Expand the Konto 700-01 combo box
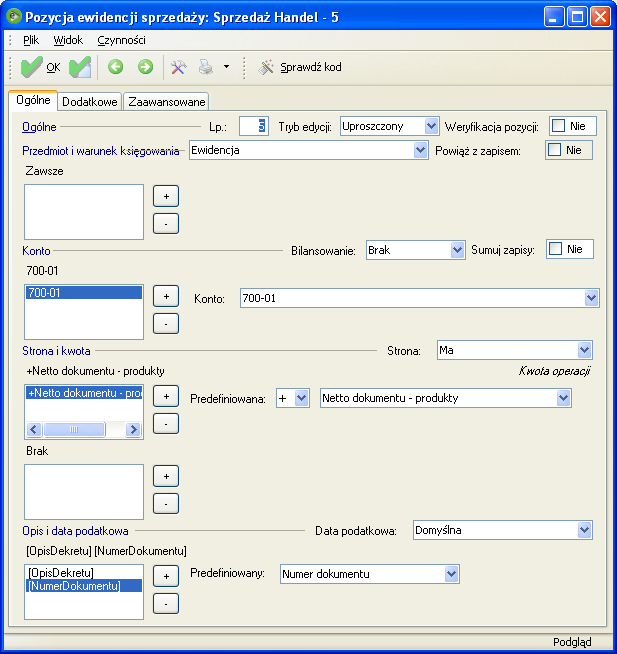Image resolution: width=617 pixels, height=654 pixels. (591, 298)
